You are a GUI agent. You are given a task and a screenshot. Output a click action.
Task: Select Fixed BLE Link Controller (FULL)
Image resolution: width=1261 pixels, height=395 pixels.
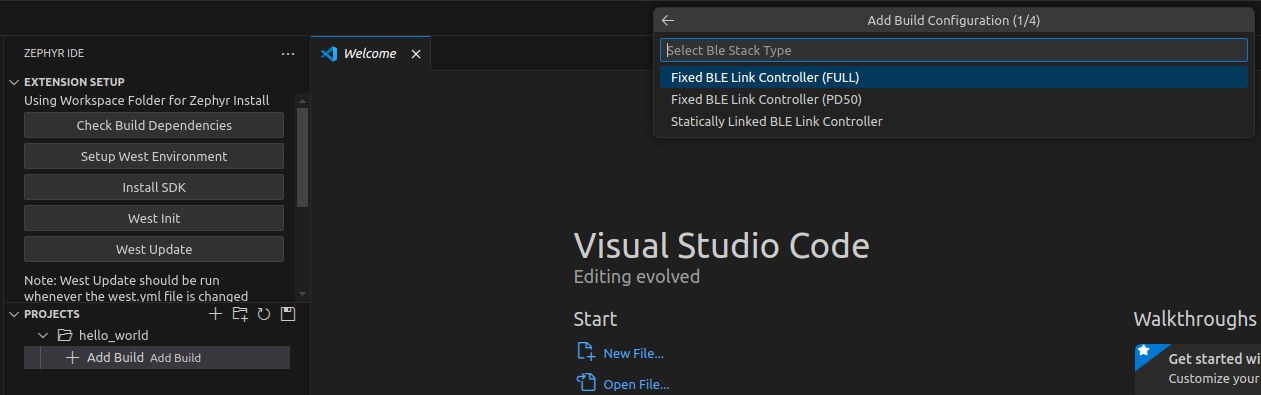[x=953, y=77]
